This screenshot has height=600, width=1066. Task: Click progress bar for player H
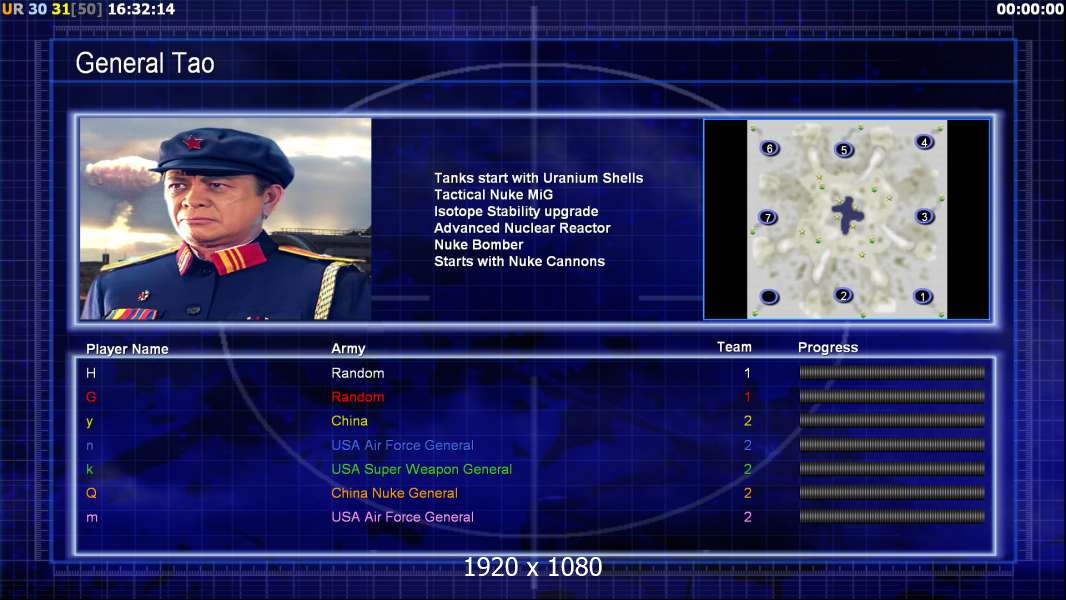tap(892, 372)
